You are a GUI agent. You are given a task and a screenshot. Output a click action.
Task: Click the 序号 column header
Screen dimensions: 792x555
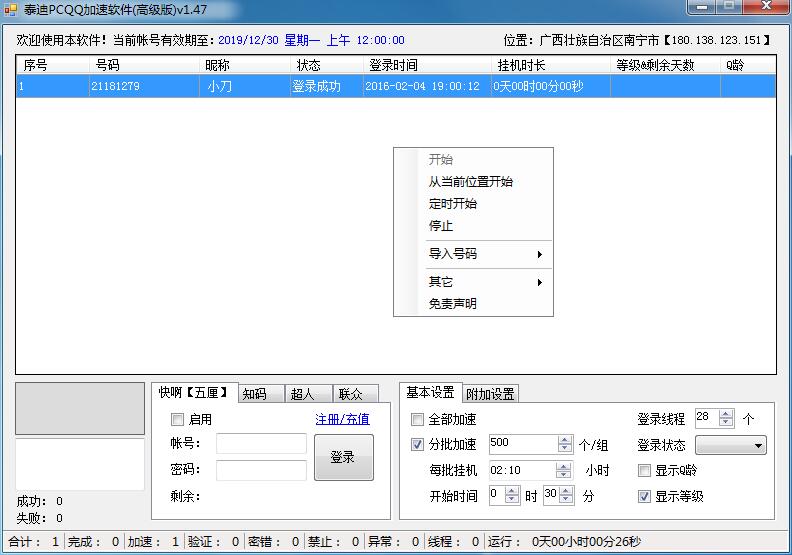pos(53,65)
